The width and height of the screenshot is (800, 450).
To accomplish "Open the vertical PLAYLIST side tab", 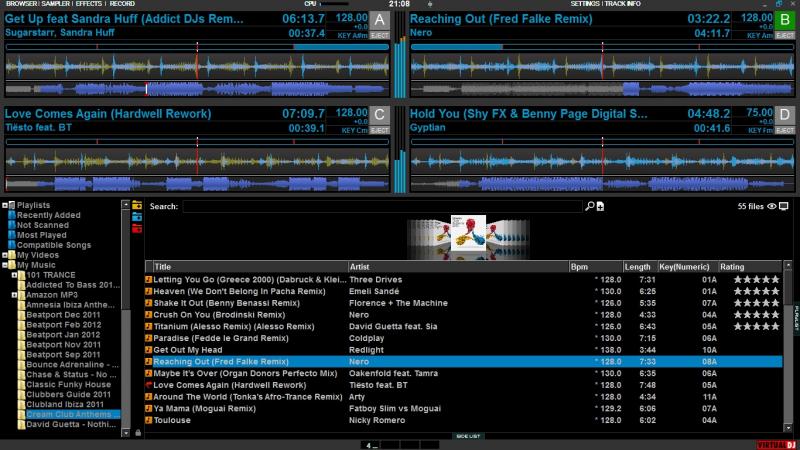I will point(796,317).
